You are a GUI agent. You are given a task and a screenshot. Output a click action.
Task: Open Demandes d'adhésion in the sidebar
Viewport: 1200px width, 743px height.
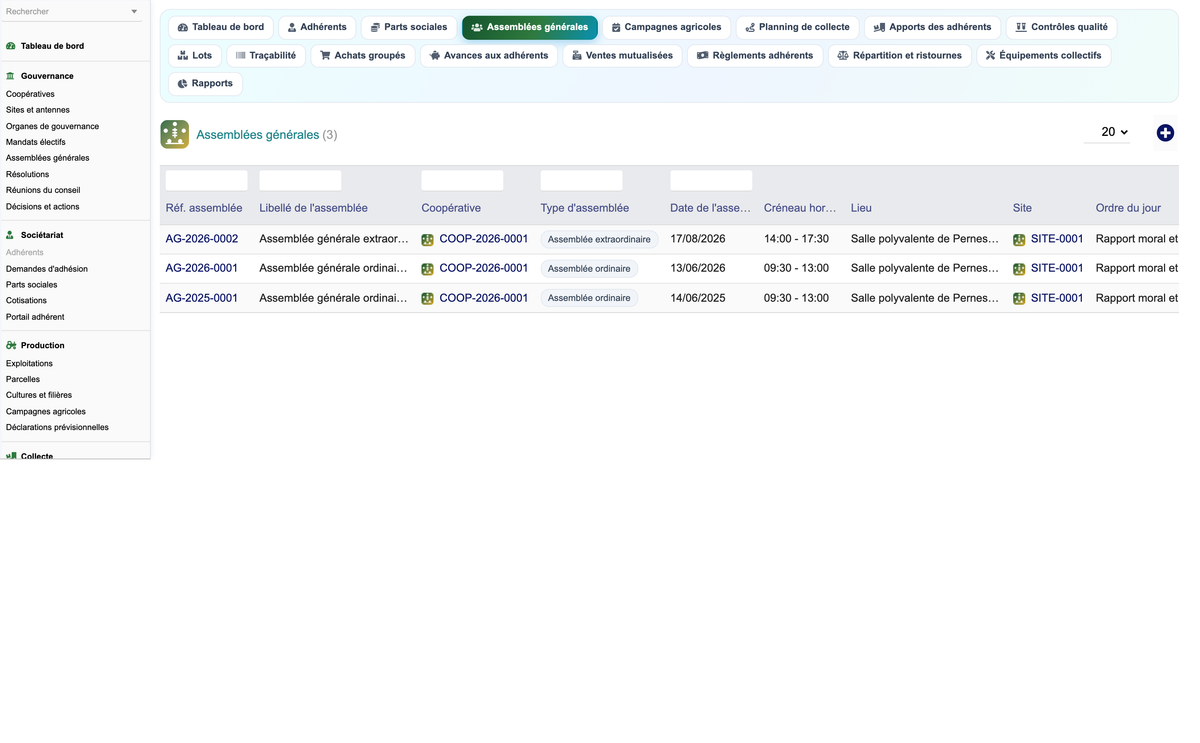click(47, 269)
